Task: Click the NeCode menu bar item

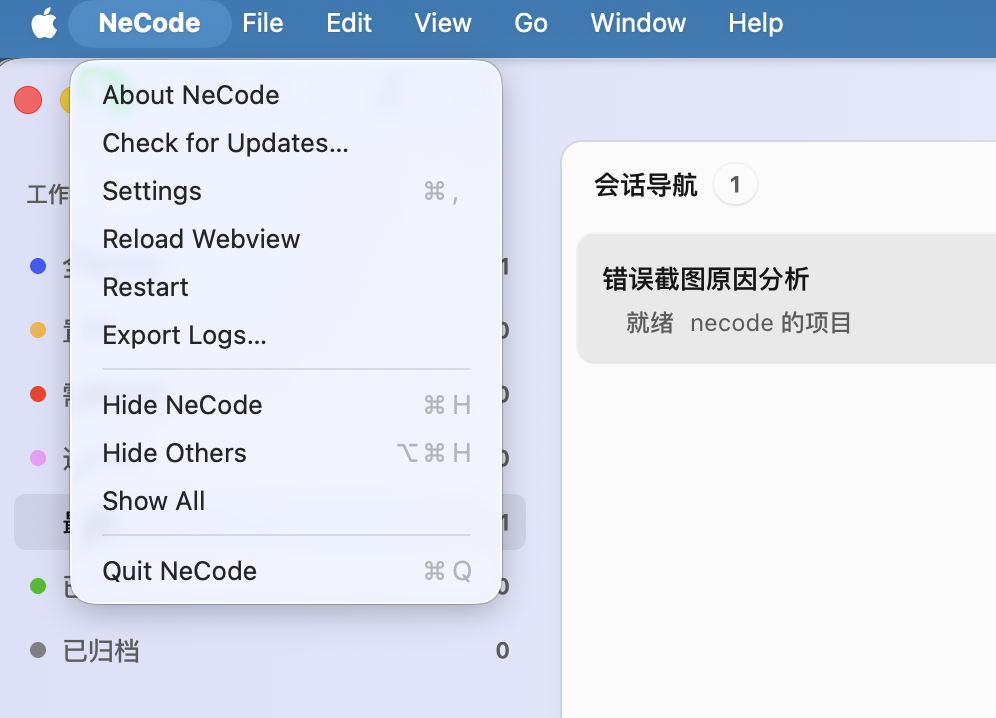Action: [x=150, y=24]
